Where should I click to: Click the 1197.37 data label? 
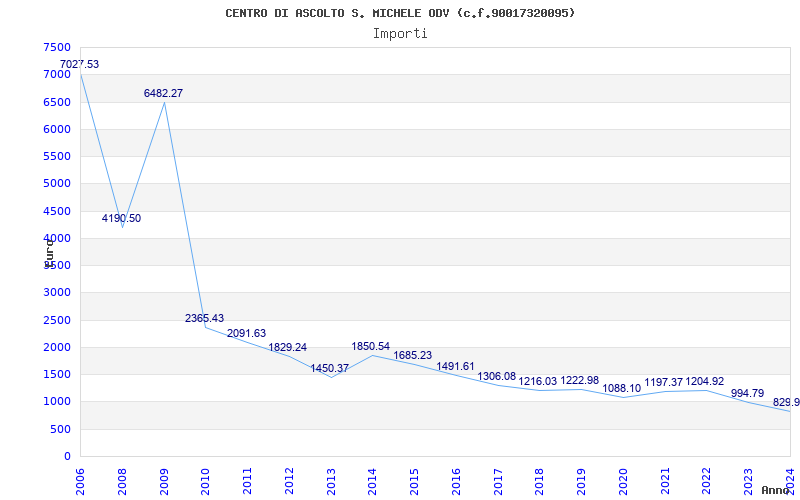(664, 383)
